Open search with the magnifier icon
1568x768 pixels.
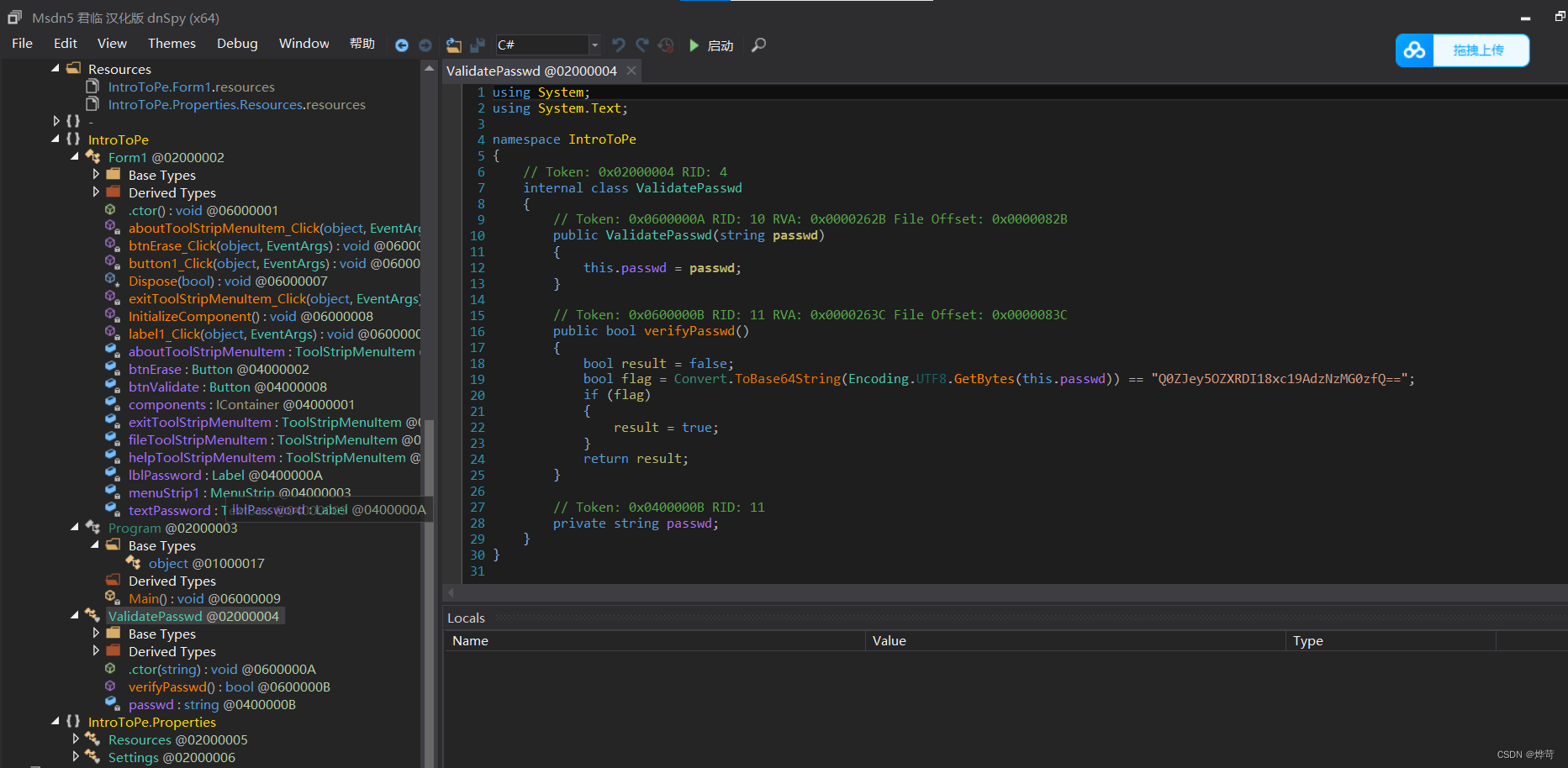pyautogui.click(x=758, y=45)
